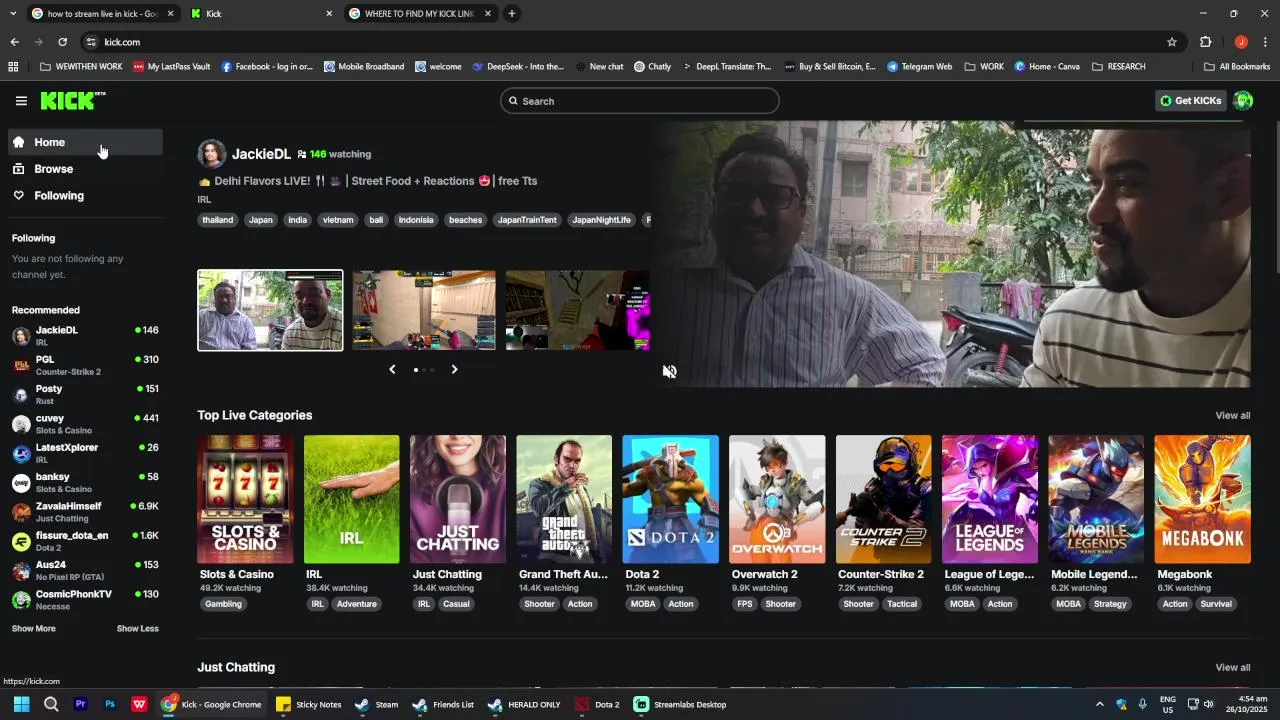This screenshot has width=1280, height=720.
Task: Open Megabonk category card
Action: 1202,499
